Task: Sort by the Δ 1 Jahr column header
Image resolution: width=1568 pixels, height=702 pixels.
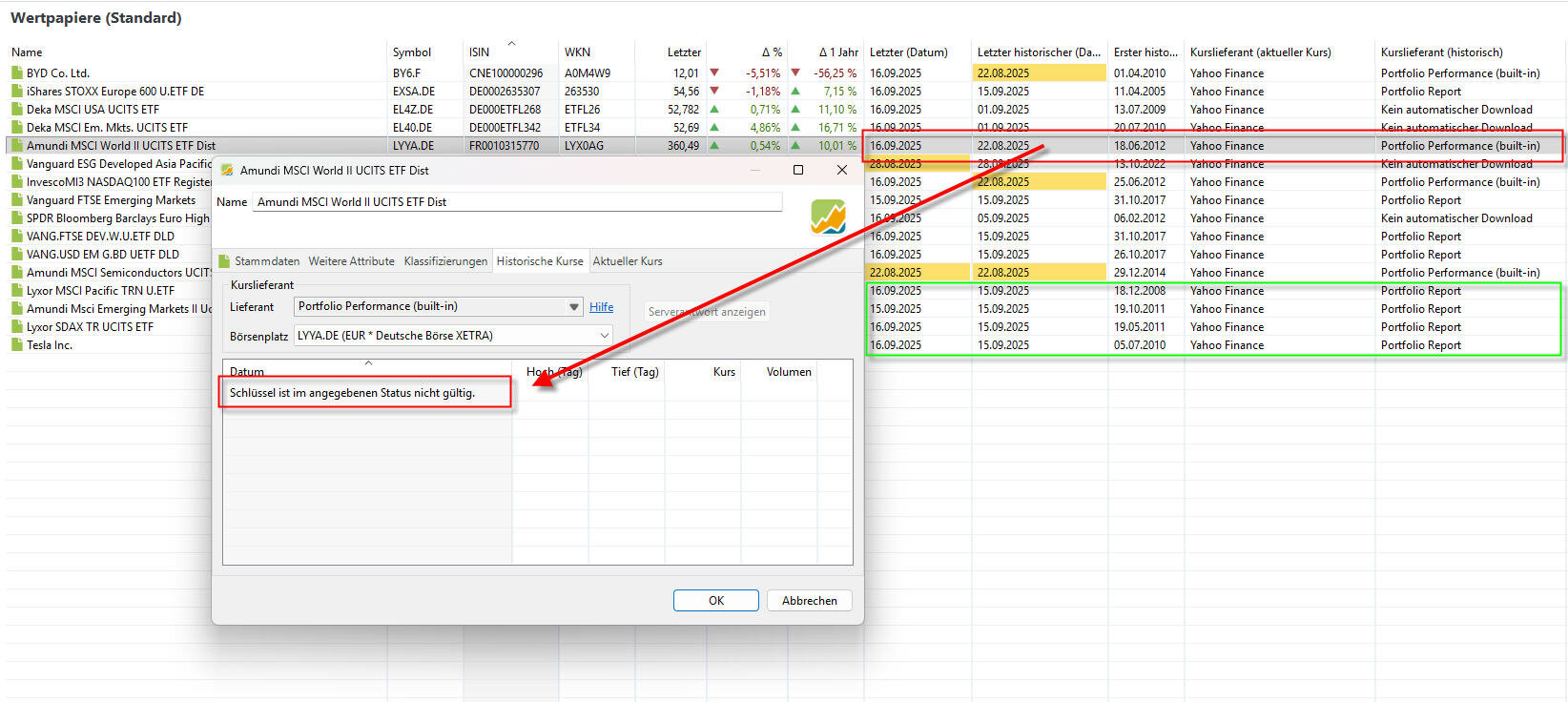Action: coord(838,52)
